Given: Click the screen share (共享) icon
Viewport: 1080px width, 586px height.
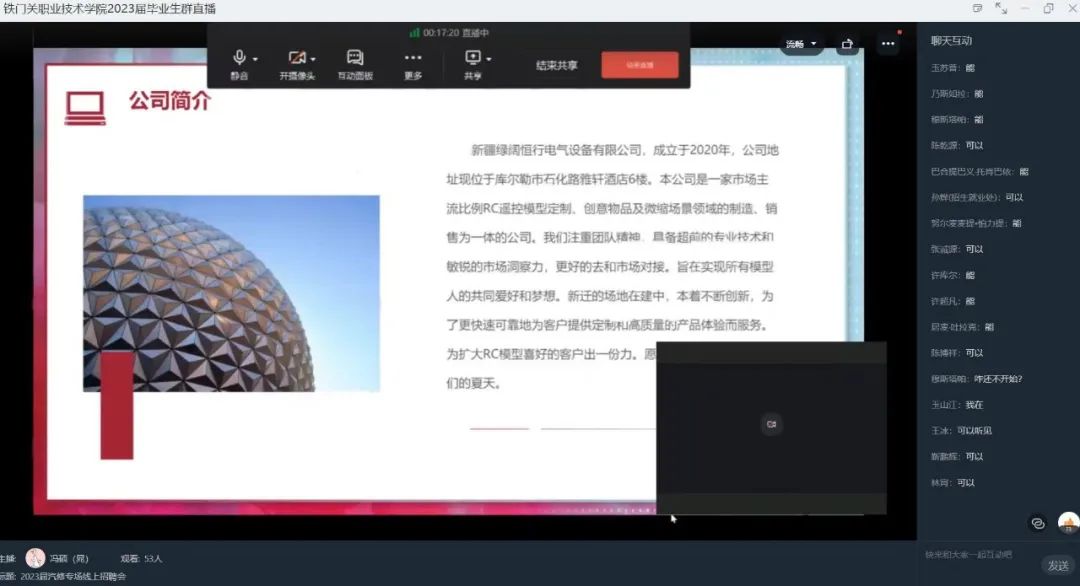Looking at the screenshot, I should [471, 58].
